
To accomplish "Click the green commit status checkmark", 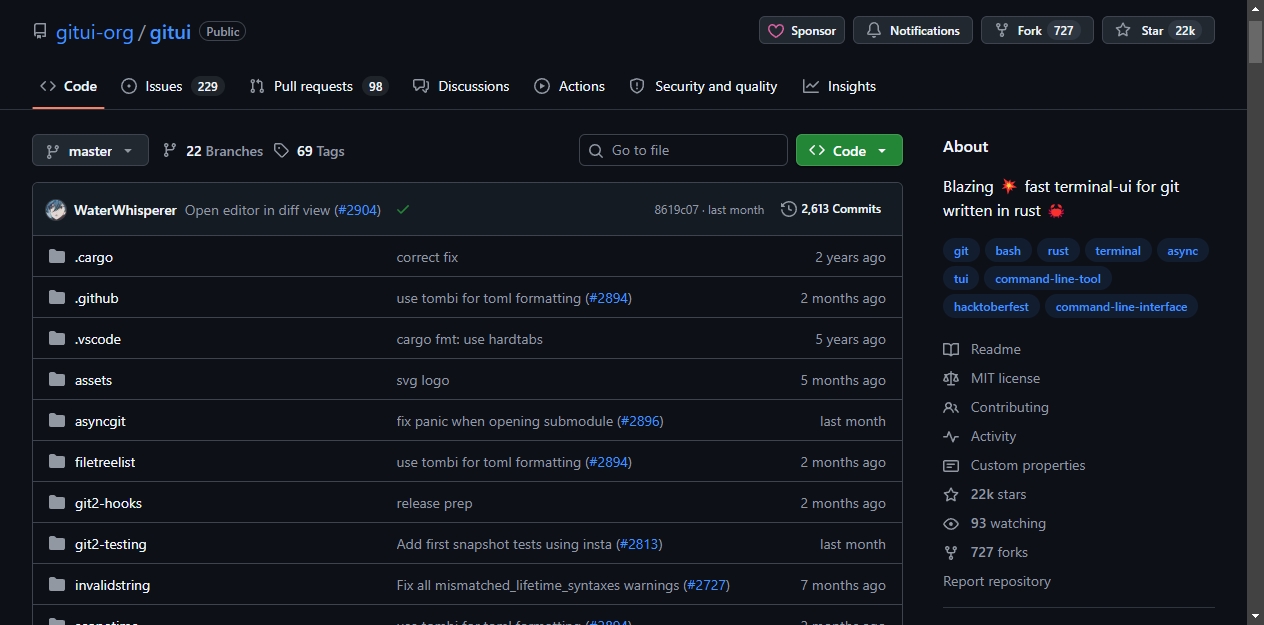I will [x=403, y=210].
